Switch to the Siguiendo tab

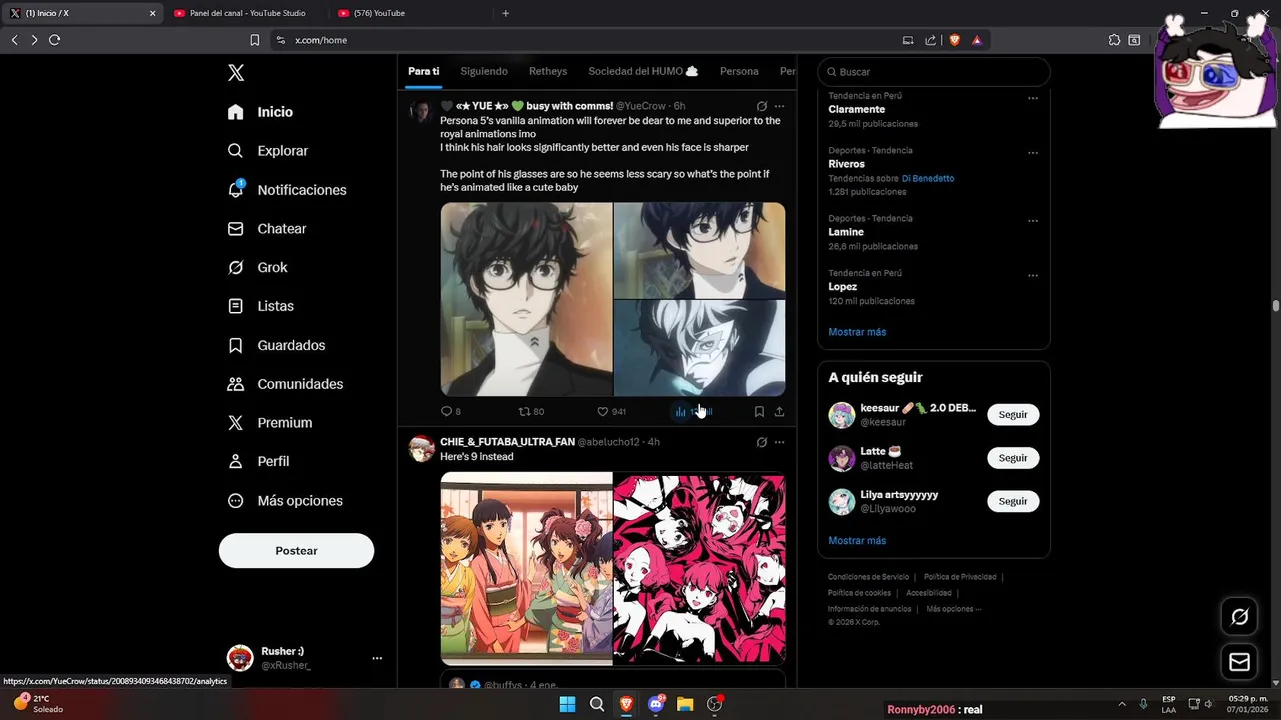pyautogui.click(x=484, y=72)
